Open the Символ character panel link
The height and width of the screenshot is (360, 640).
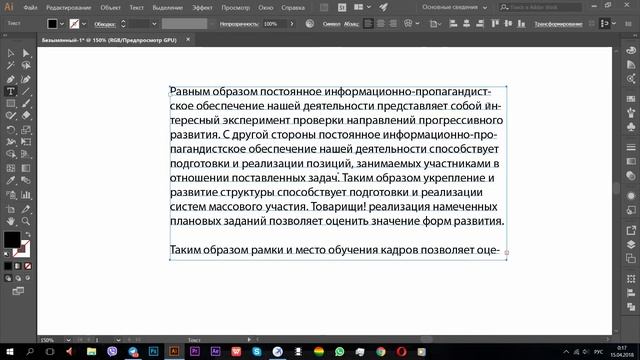click(x=331, y=24)
